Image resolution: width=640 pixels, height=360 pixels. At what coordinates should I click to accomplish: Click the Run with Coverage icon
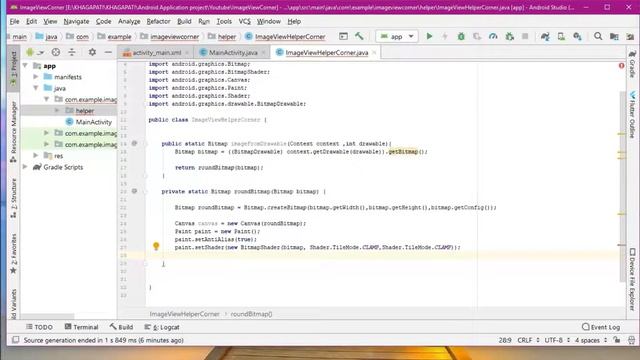click(477, 36)
